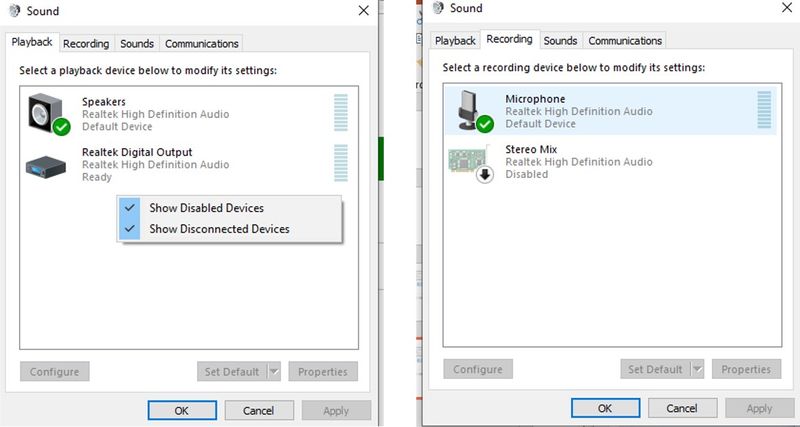The image size is (800, 427).
Task: Select the Microphone device icon
Action: click(470, 111)
